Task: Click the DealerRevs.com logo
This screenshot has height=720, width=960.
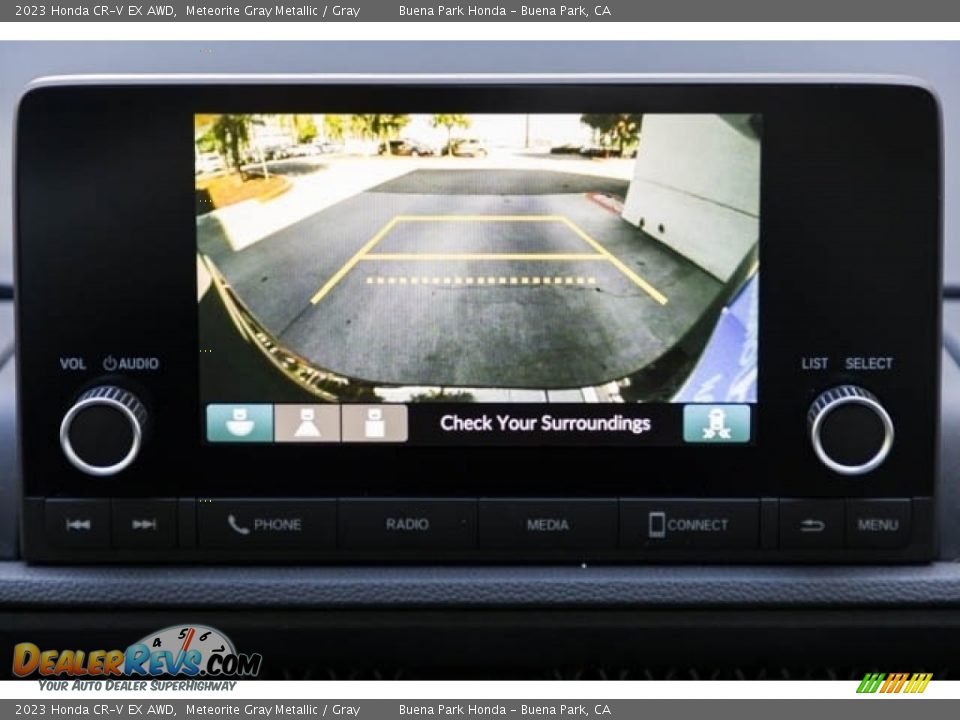Action: pyautogui.click(x=136, y=659)
